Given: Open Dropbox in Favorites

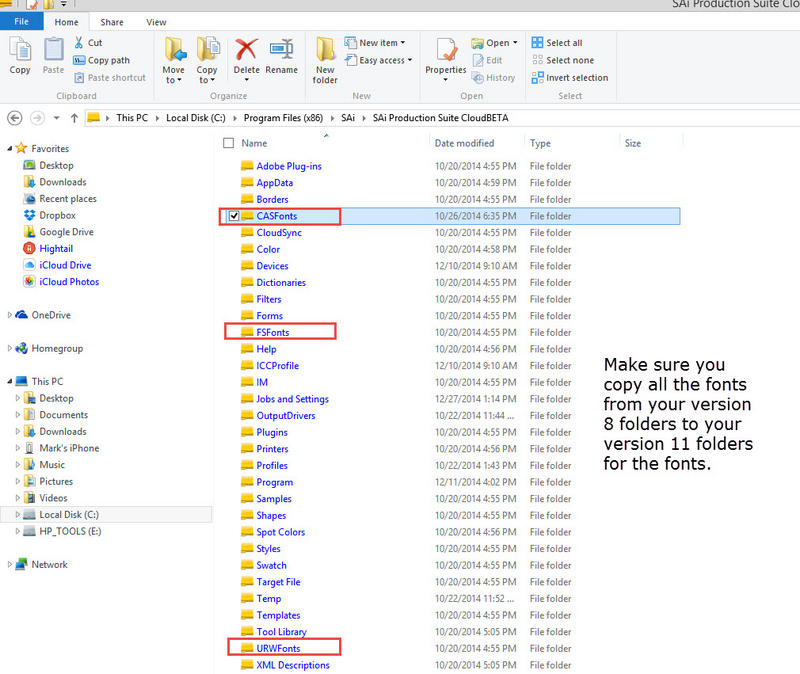Looking at the screenshot, I should click(x=50, y=215).
